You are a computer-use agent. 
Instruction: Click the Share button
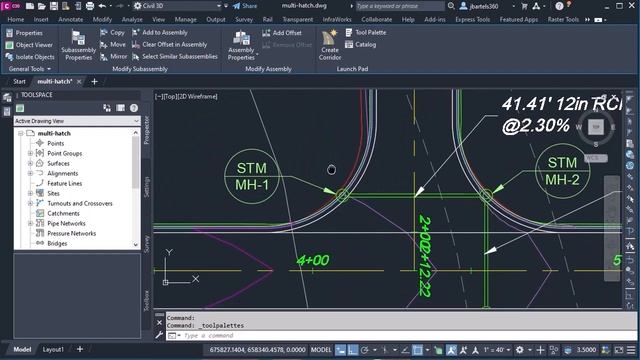[x=245, y=6]
